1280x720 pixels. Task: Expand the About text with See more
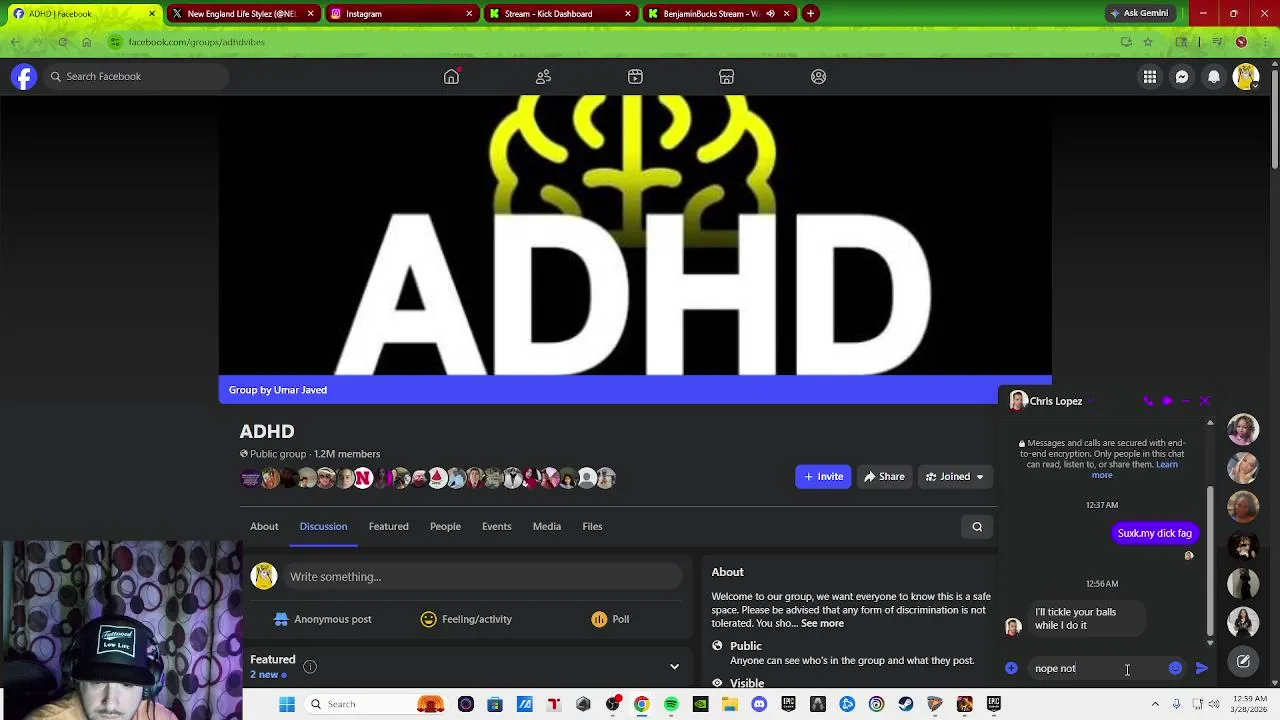(822, 624)
